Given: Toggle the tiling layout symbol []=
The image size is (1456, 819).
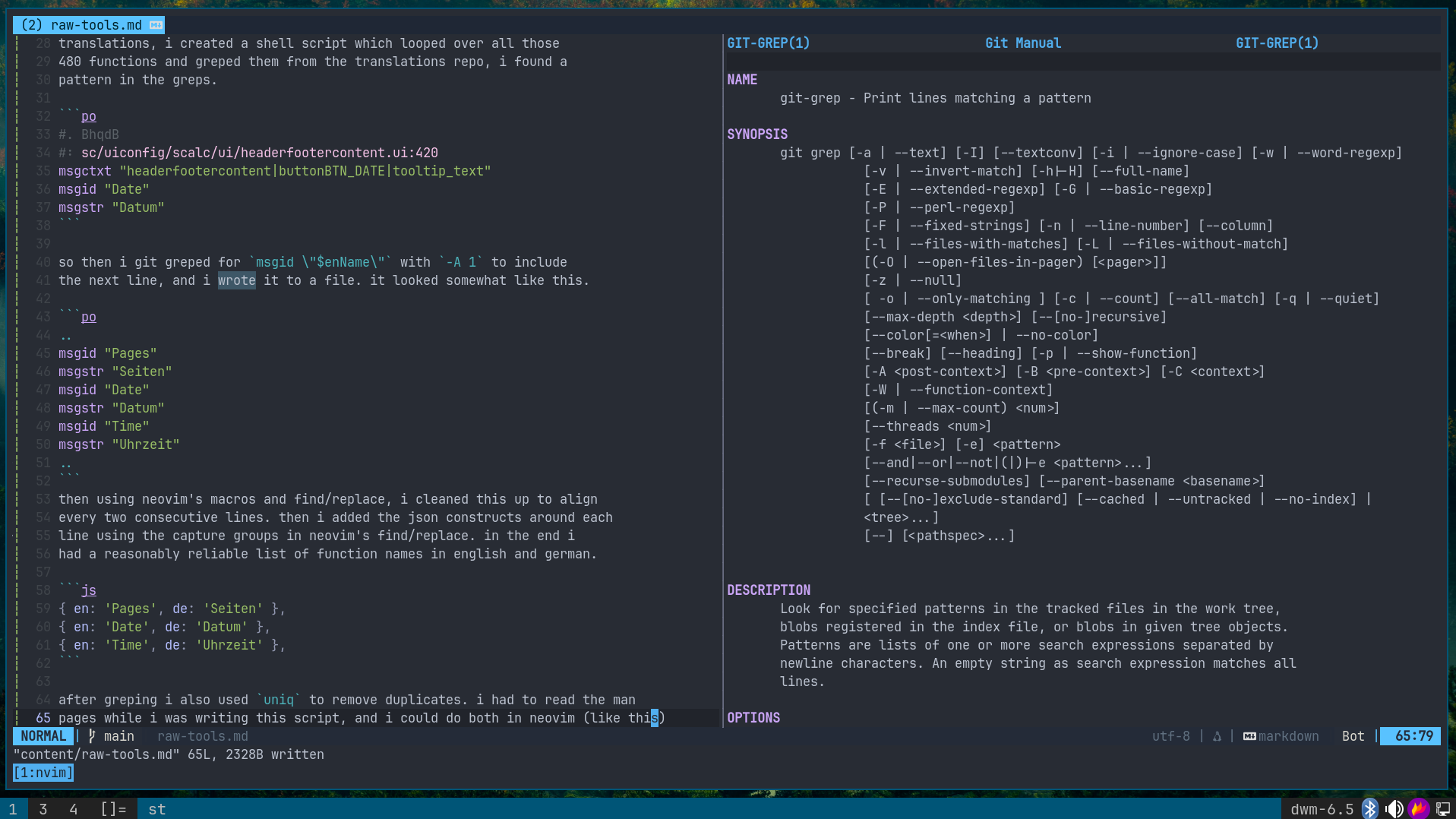Looking at the screenshot, I should pyautogui.click(x=113, y=809).
